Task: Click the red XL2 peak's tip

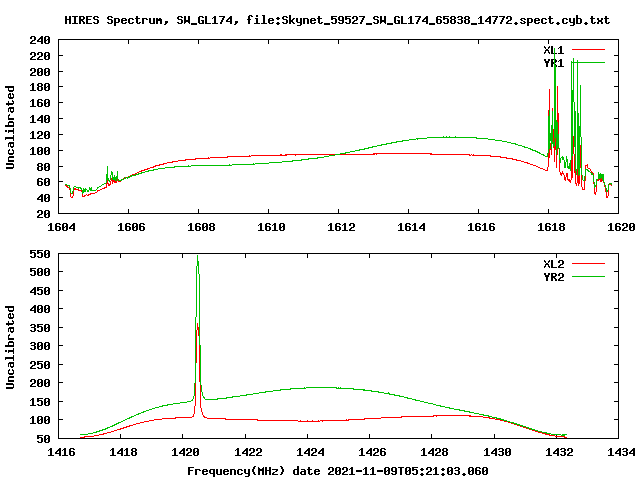Action: [x=198, y=325]
